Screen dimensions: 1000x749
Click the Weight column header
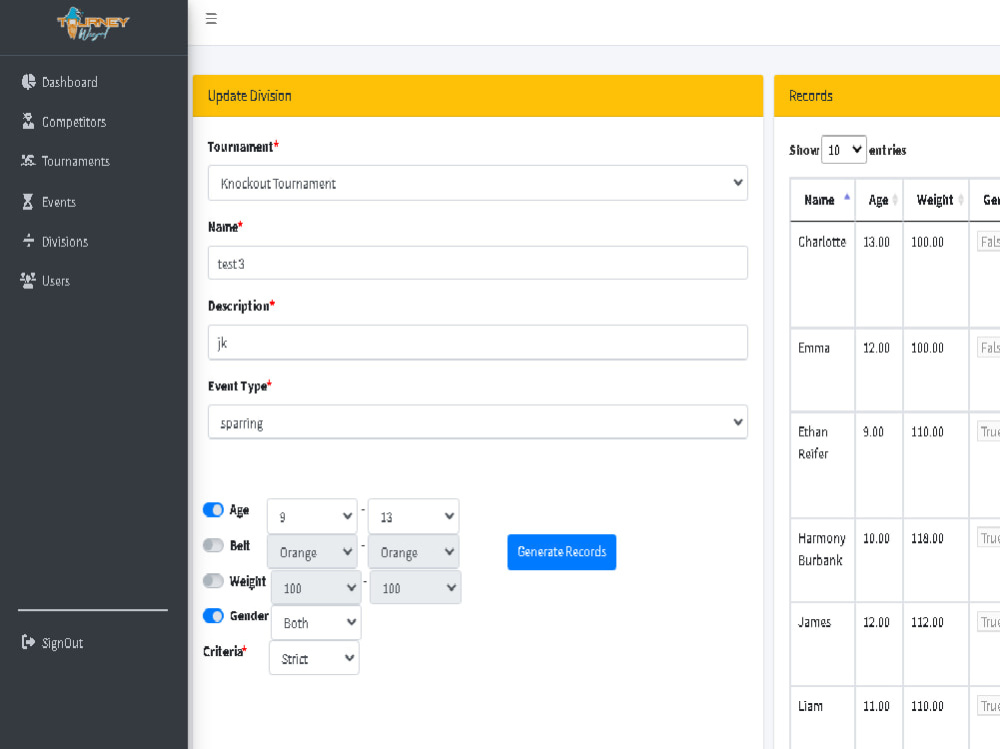pos(936,200)
